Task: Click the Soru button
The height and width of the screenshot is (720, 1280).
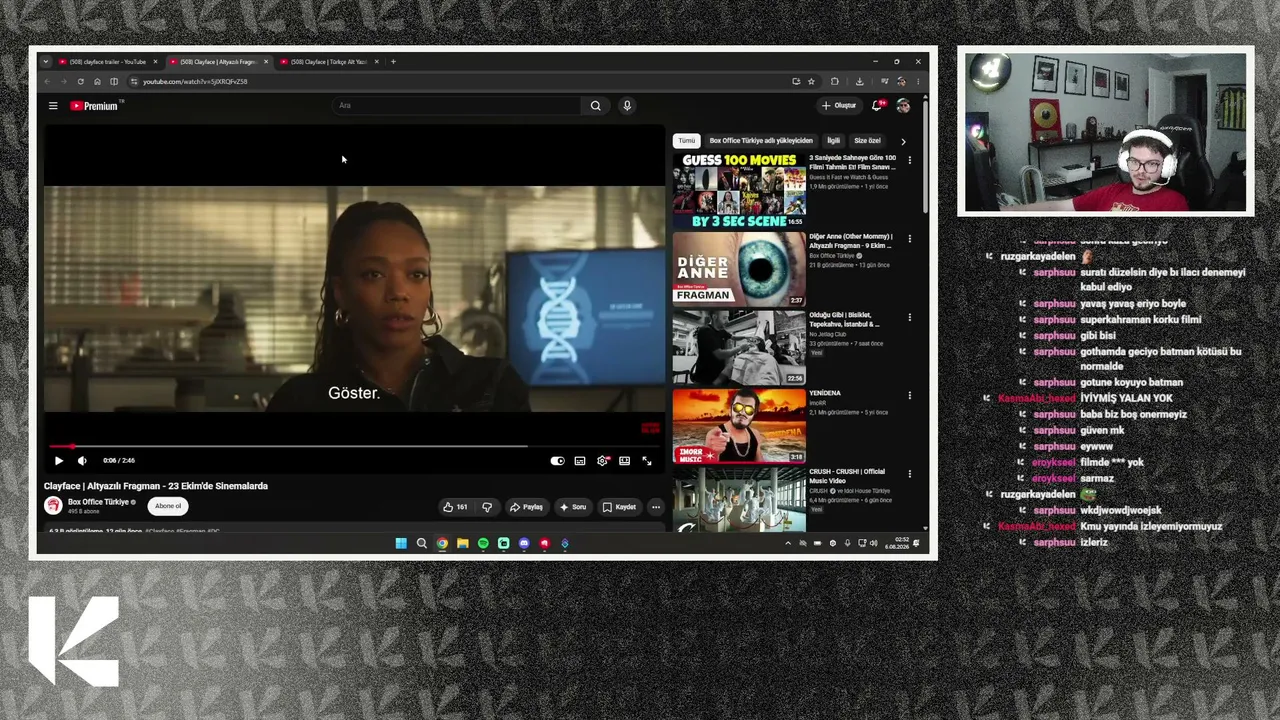Action: [x=573, y=507]
